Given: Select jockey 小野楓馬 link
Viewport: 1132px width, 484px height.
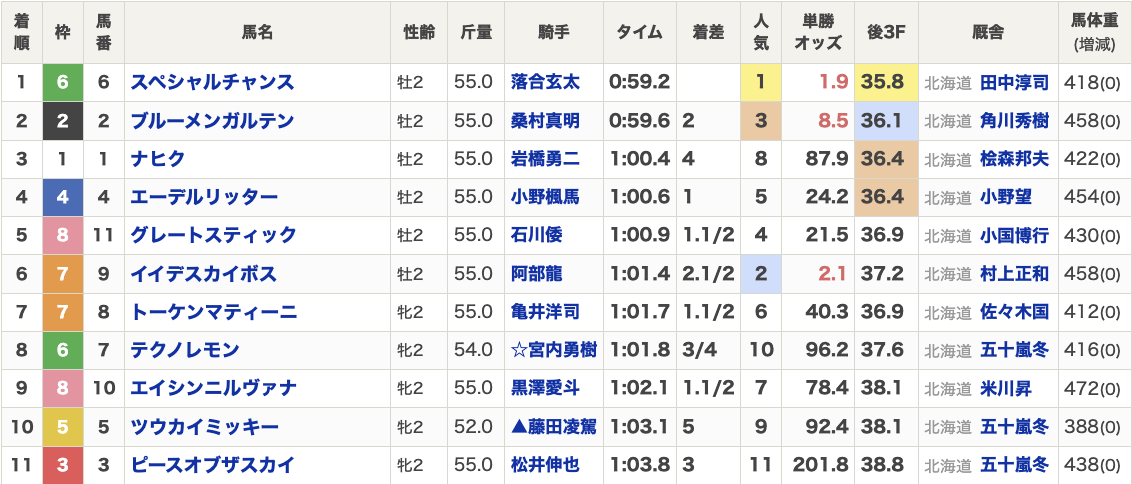Looking at the screenshot, I should click(545, 197).
